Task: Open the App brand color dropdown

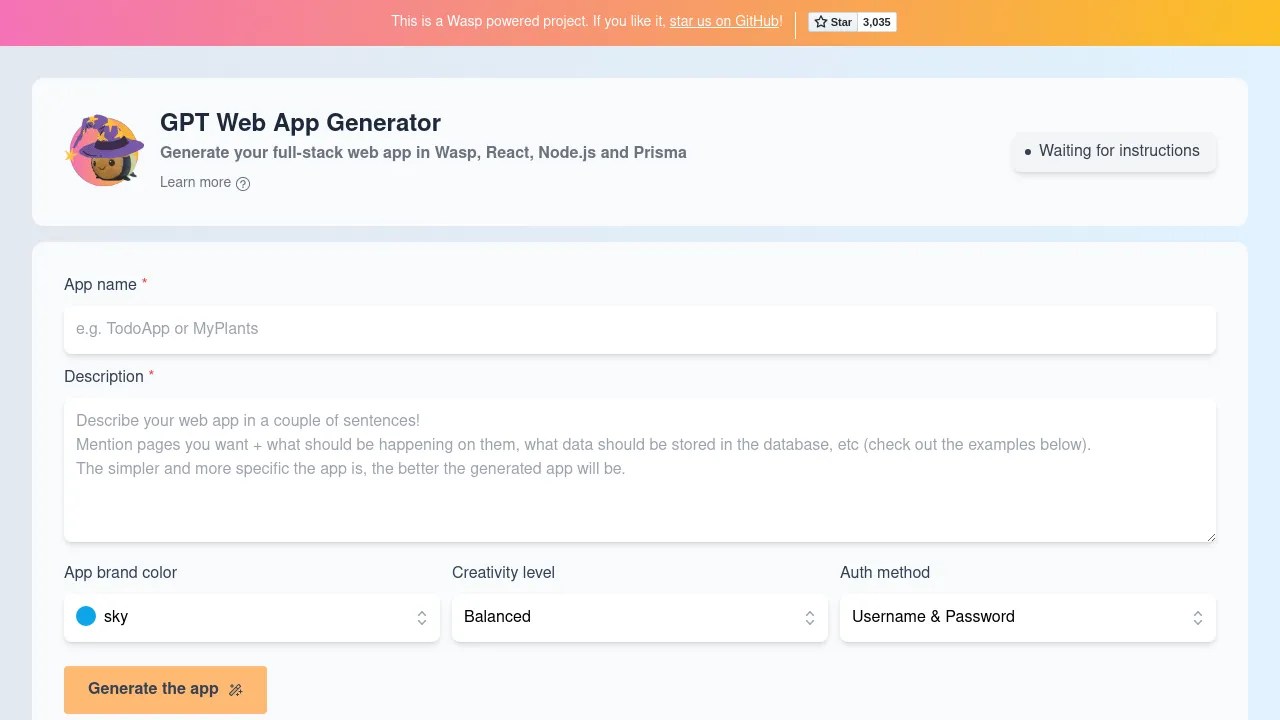Action: pyautogui.click(x=251, y=617)
